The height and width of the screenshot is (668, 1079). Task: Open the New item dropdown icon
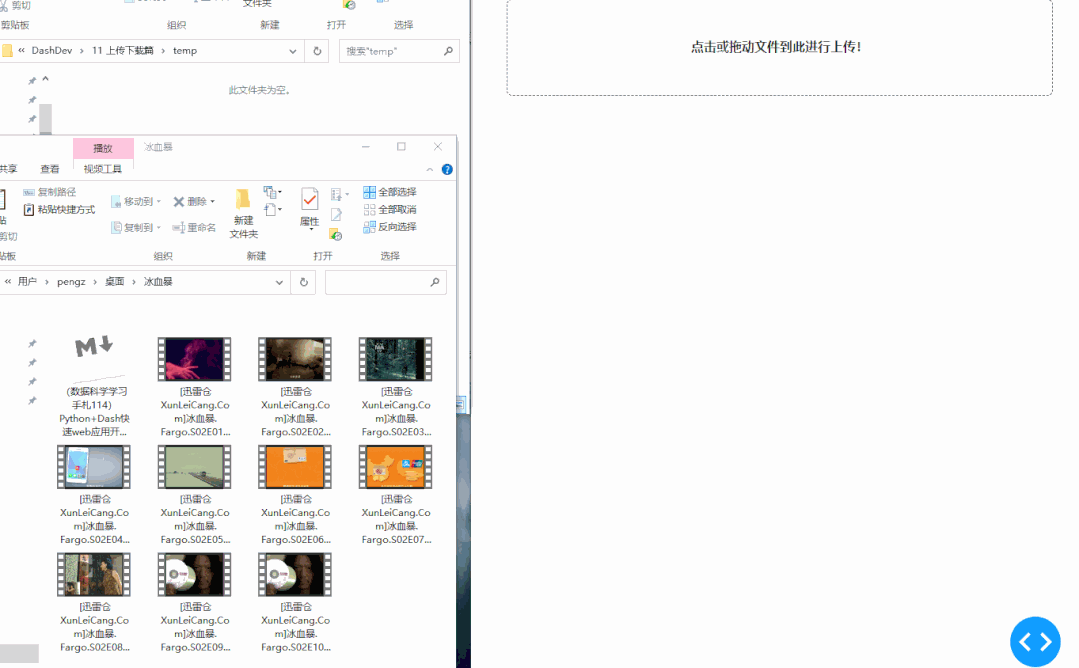[x=273, y=192]
